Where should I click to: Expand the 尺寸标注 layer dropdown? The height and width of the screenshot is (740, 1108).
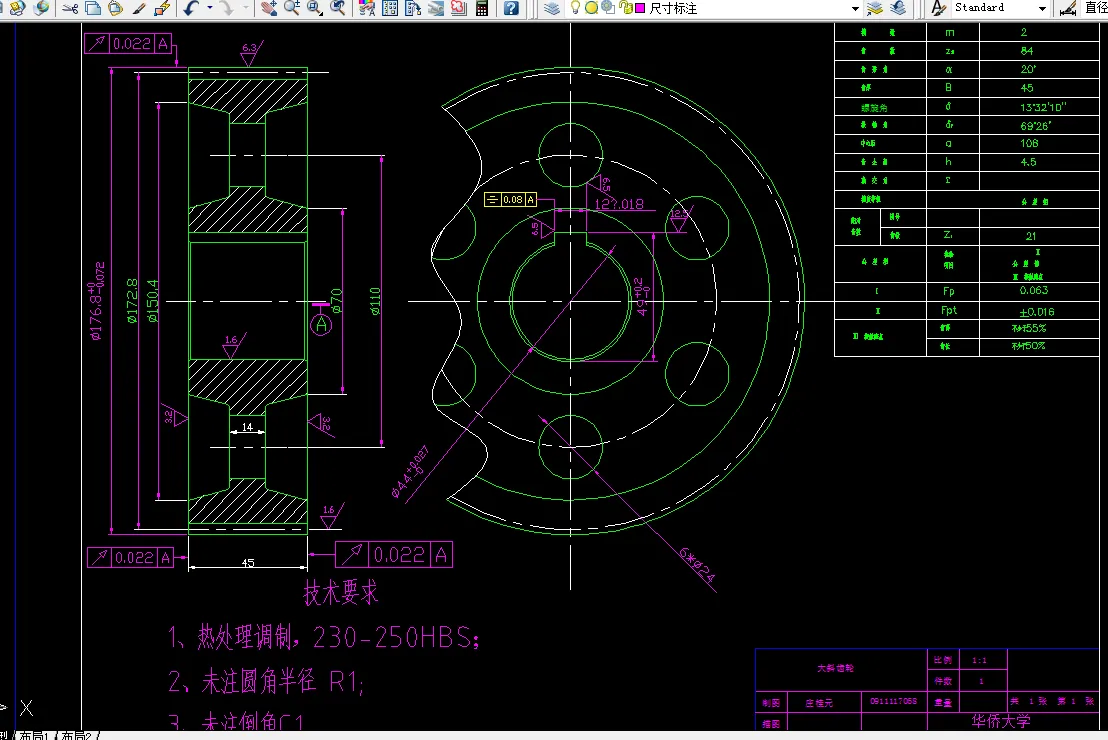pos(855,8)
